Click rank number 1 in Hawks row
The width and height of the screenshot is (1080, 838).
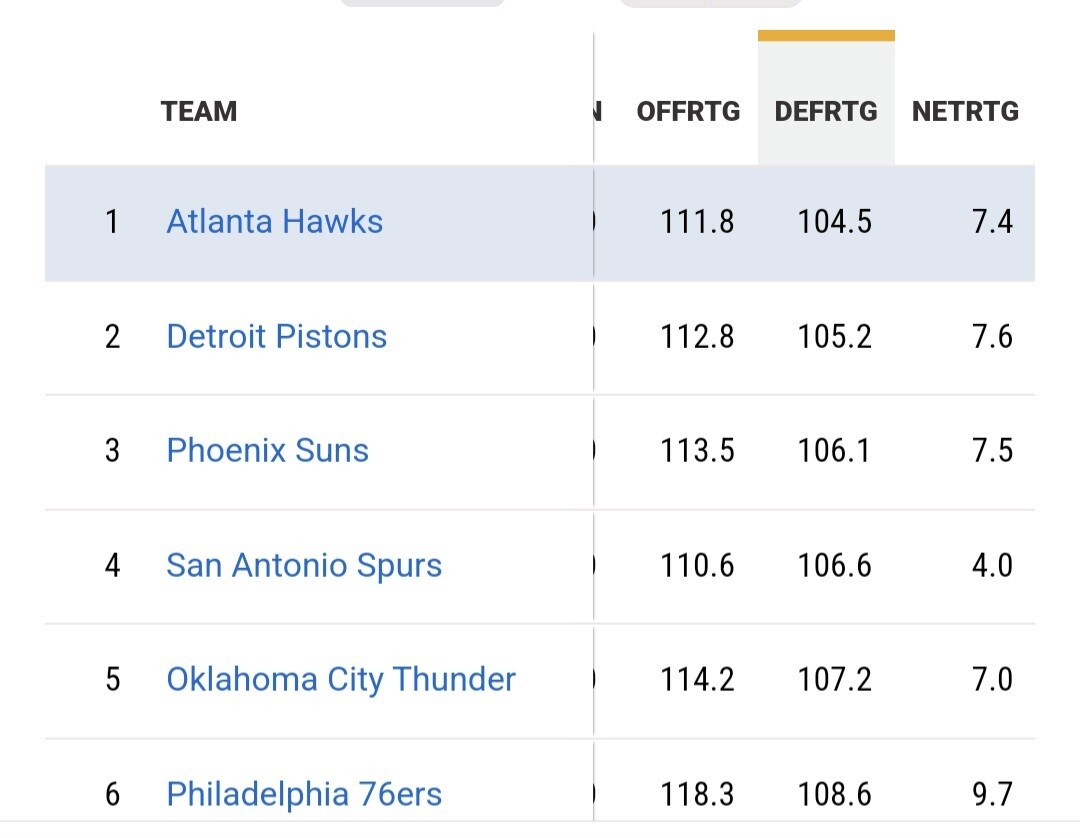112,221
